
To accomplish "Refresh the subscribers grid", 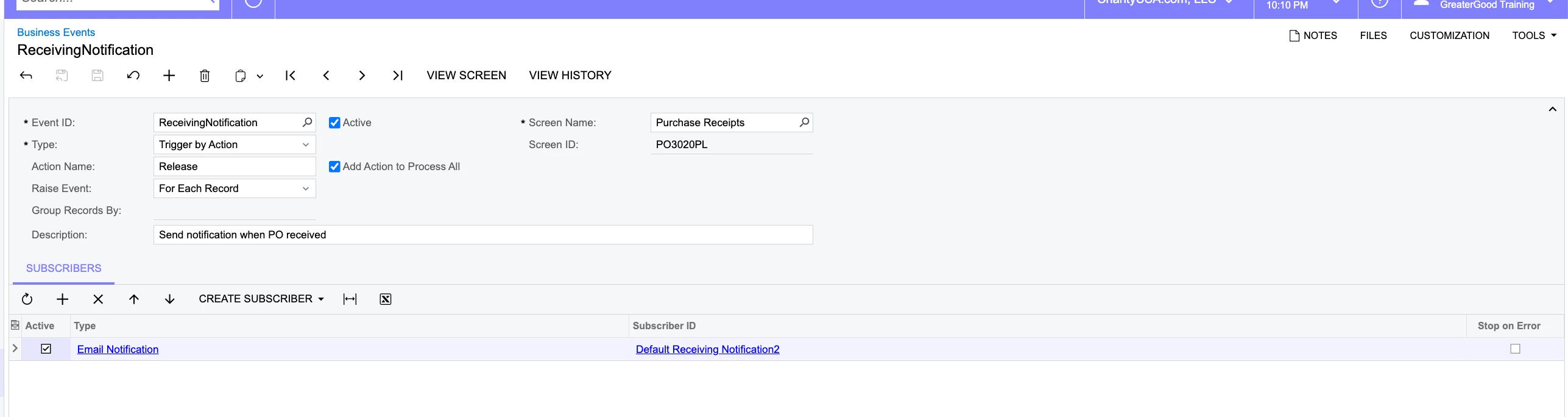I will click(x=27, y=299).
